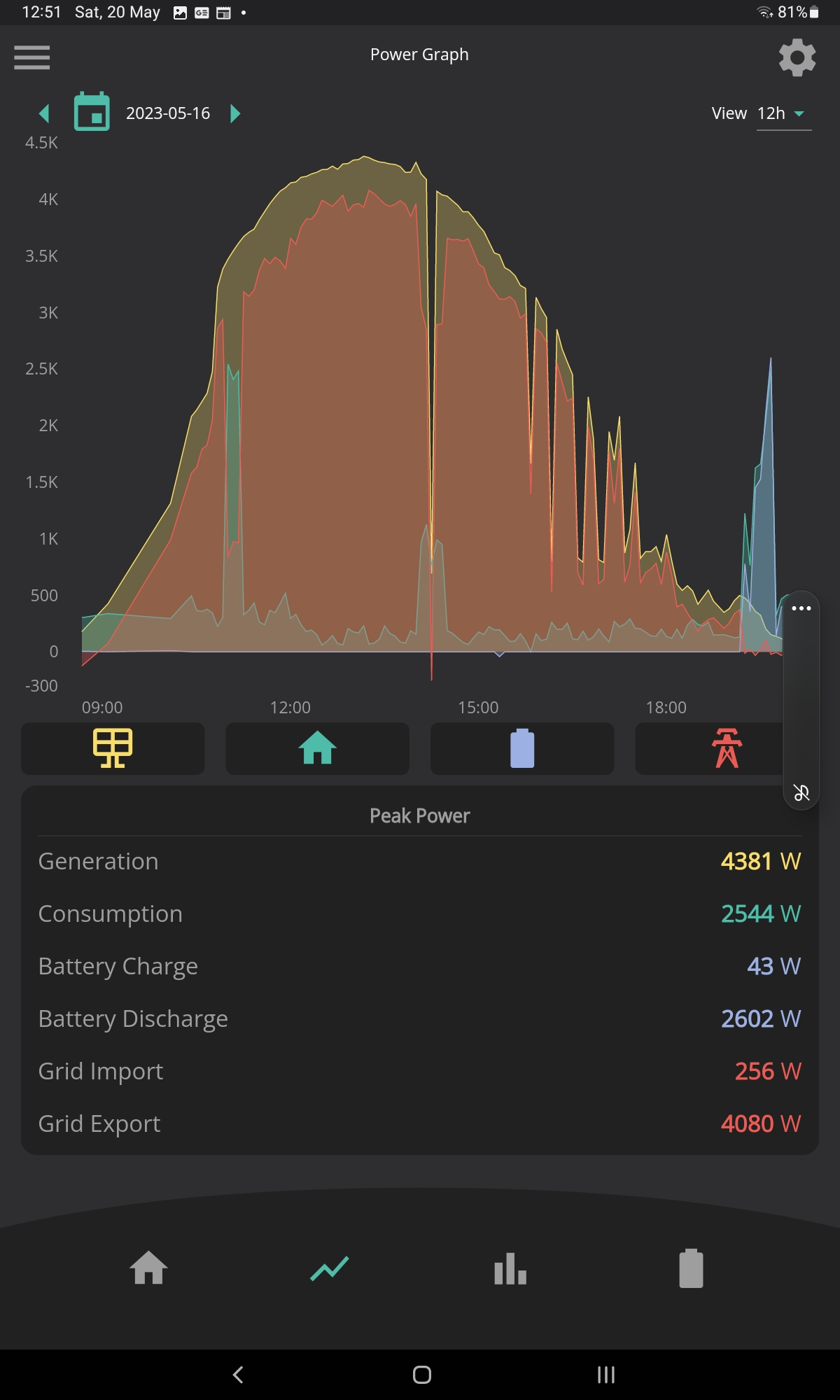Expand the three-dot floating panel
This screenshot has width=840, height=1400.
(801, 608)
